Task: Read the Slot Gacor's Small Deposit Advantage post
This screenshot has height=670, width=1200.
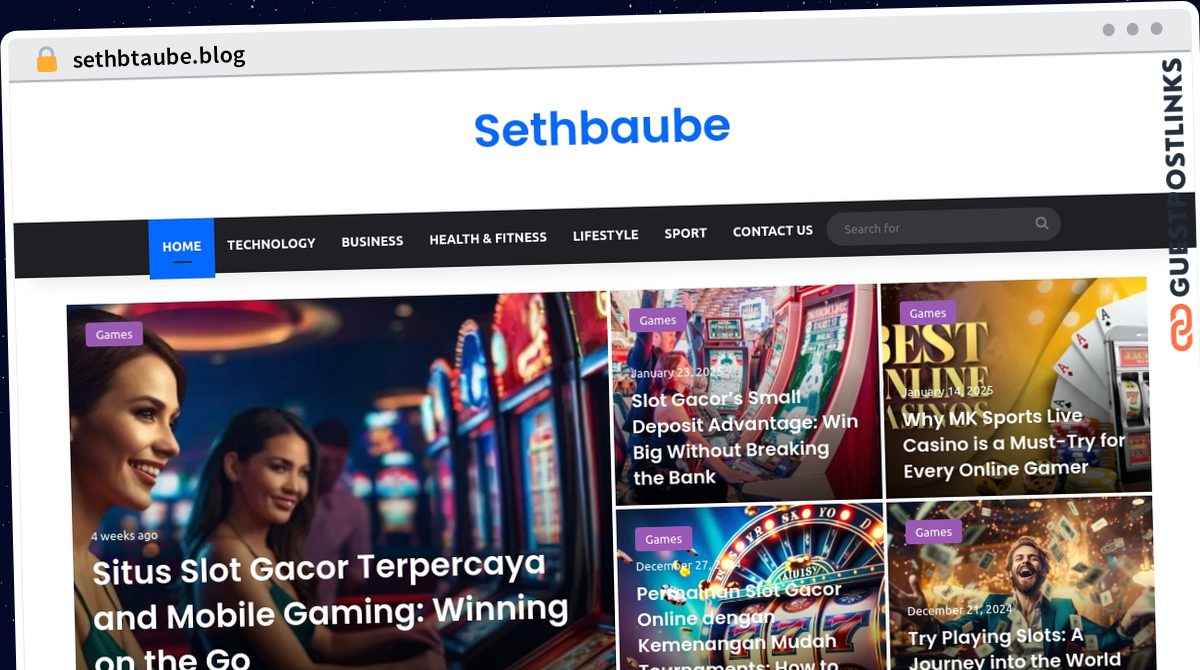Action: 746,437
